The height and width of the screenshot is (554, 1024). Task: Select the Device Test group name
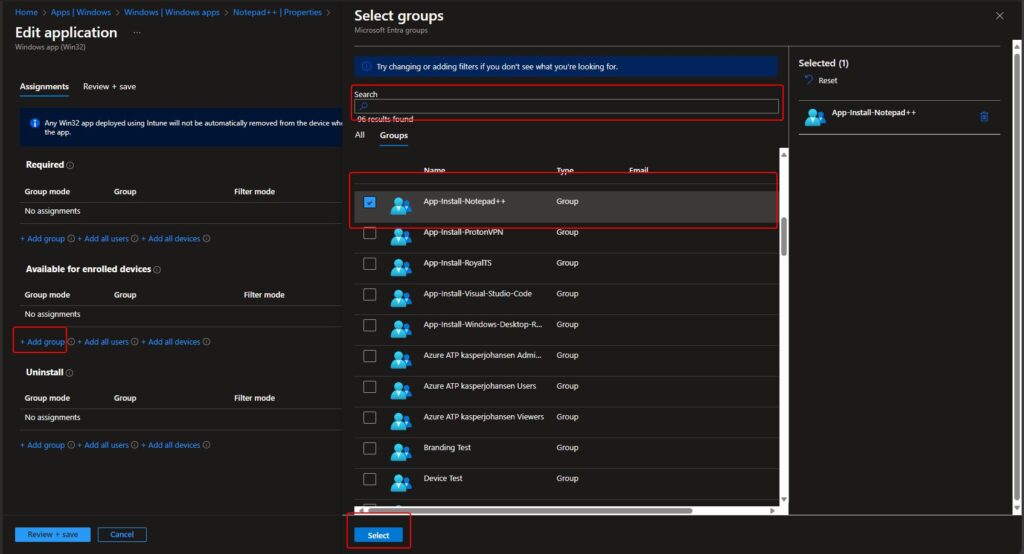[443, 478]
